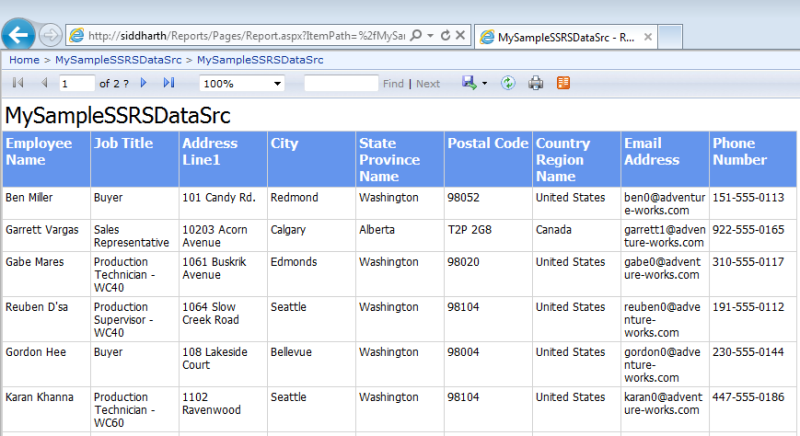Click the browser forward button

click(49, 36)
